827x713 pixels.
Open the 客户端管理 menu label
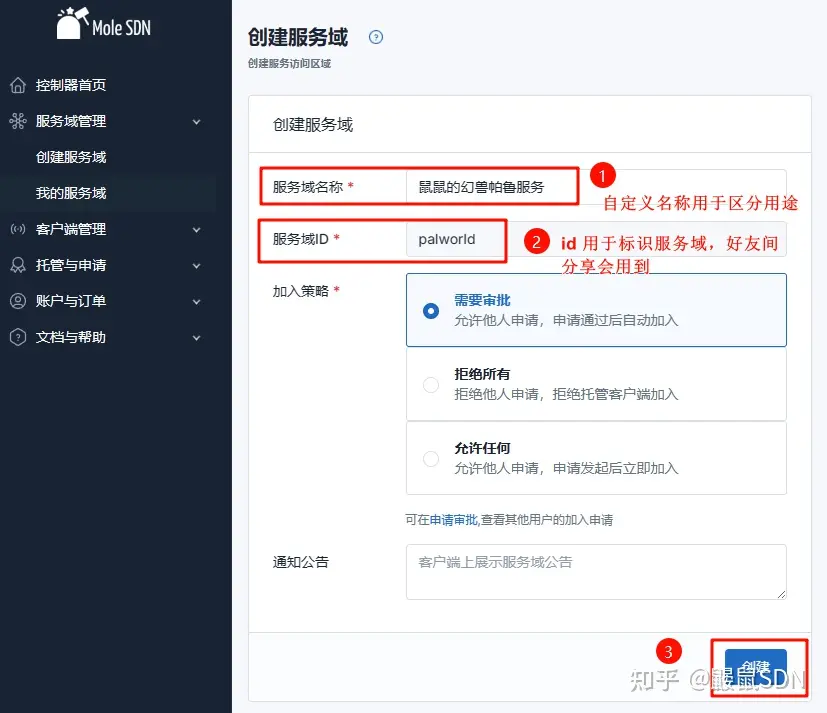[71, 229]
